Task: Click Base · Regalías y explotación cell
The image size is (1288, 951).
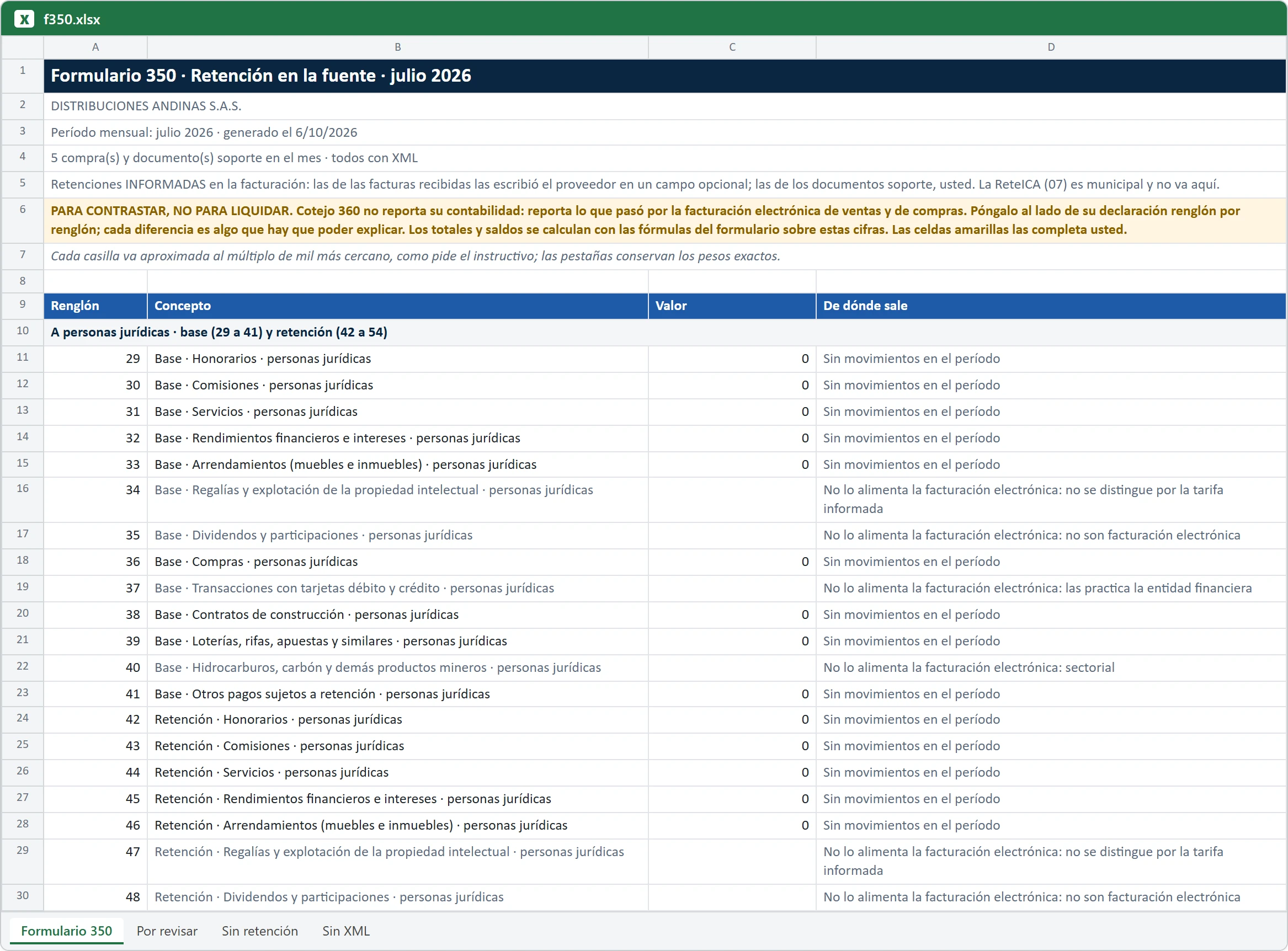Action: tap(398, 500)
